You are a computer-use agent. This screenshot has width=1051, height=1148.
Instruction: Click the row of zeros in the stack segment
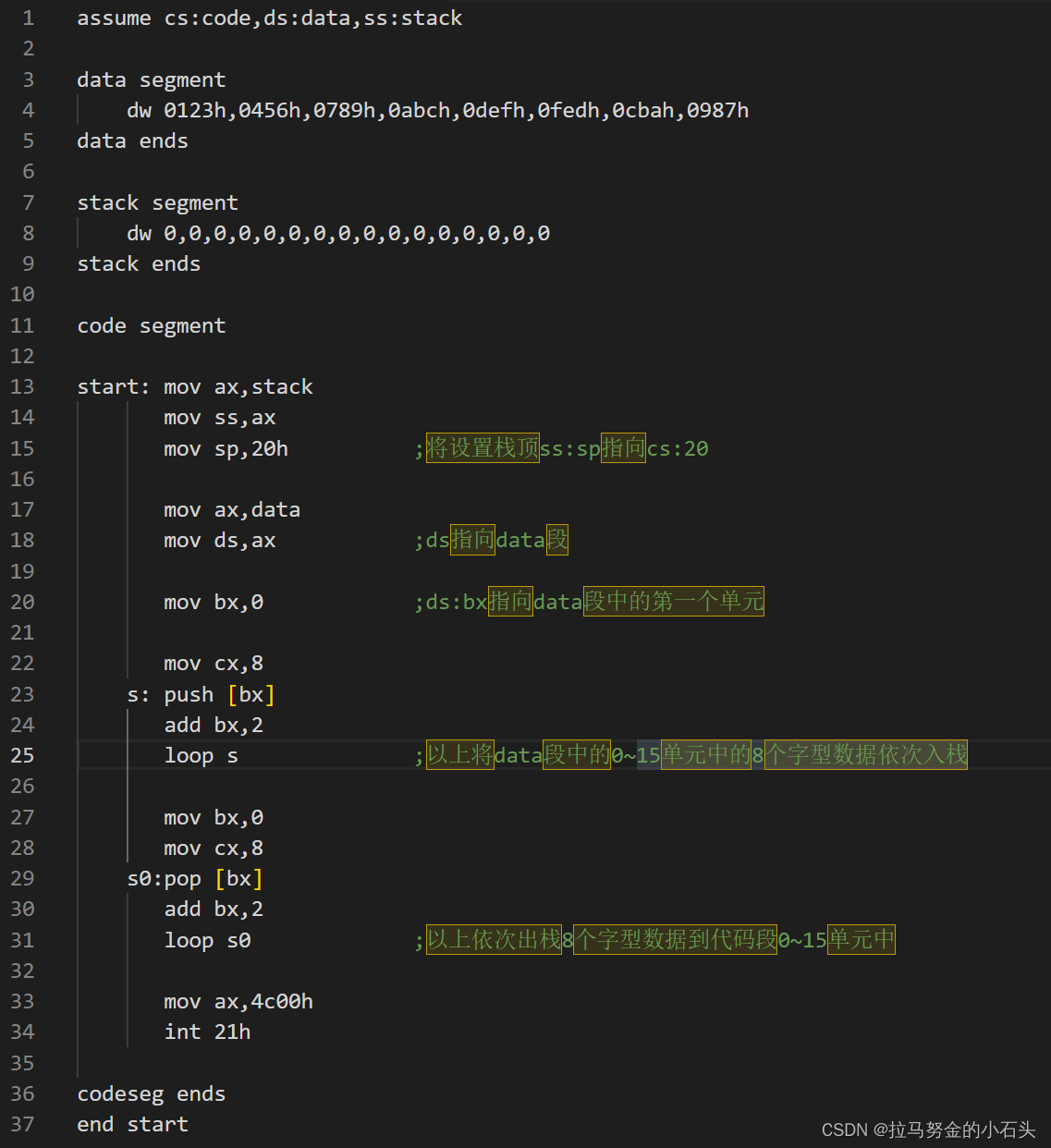point(356,234)
